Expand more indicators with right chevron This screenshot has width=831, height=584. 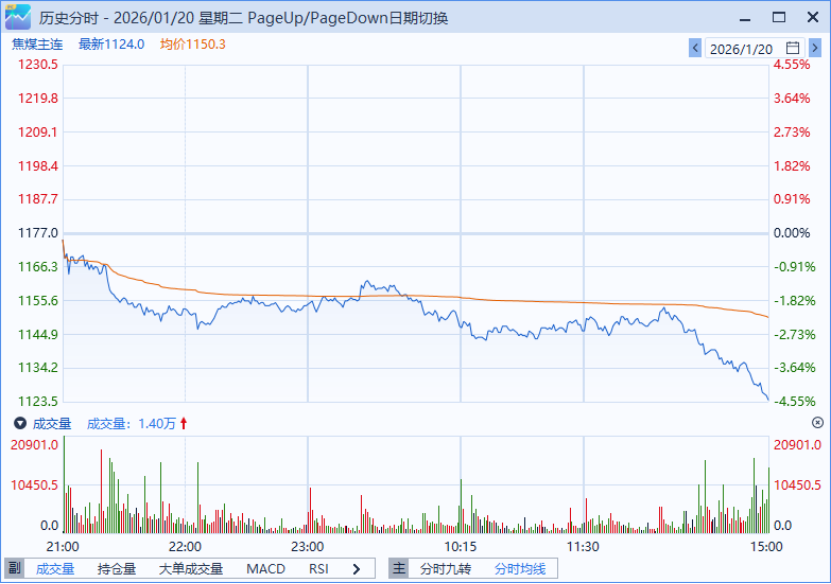[356, 569]
